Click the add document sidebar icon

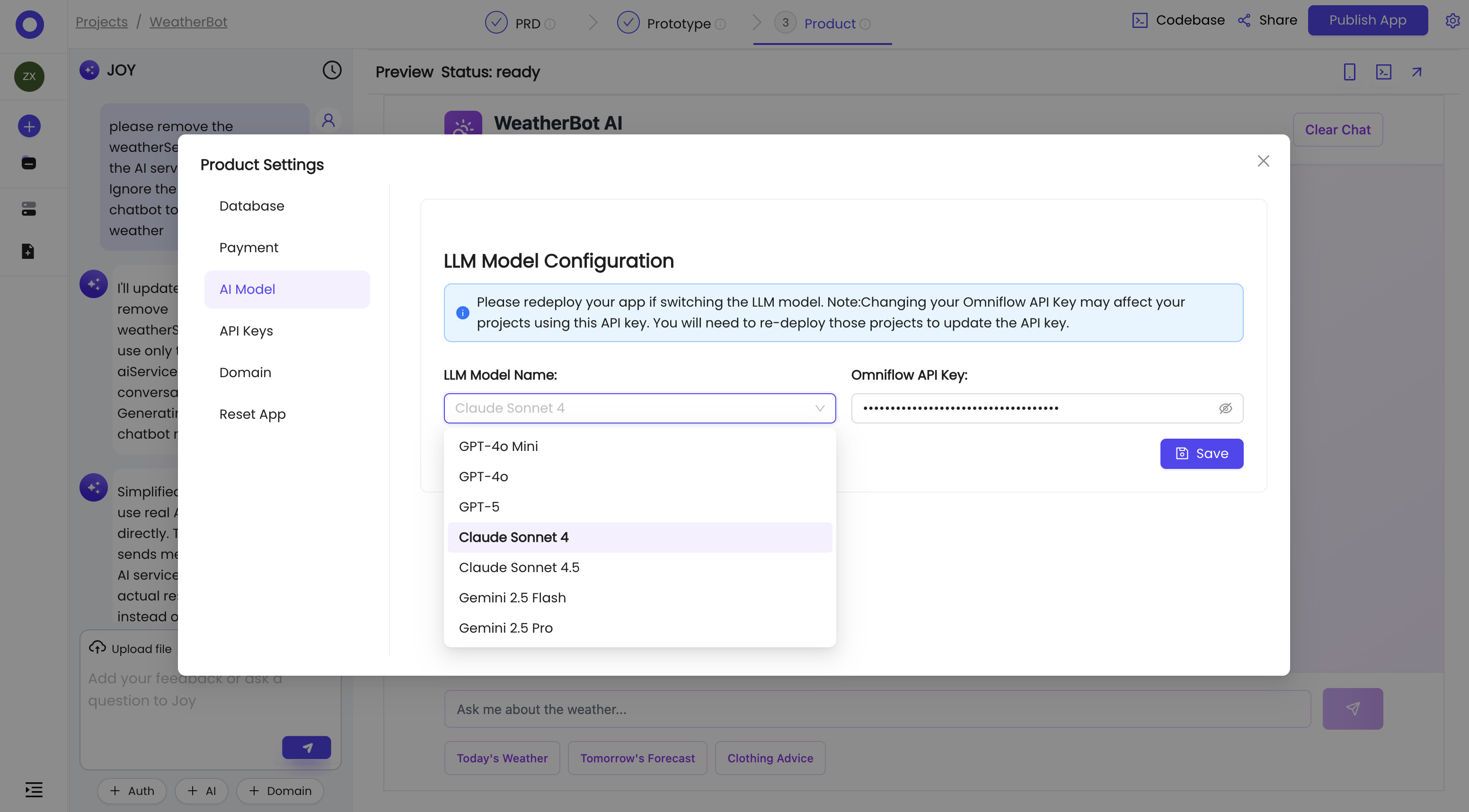tap(28, 251)
